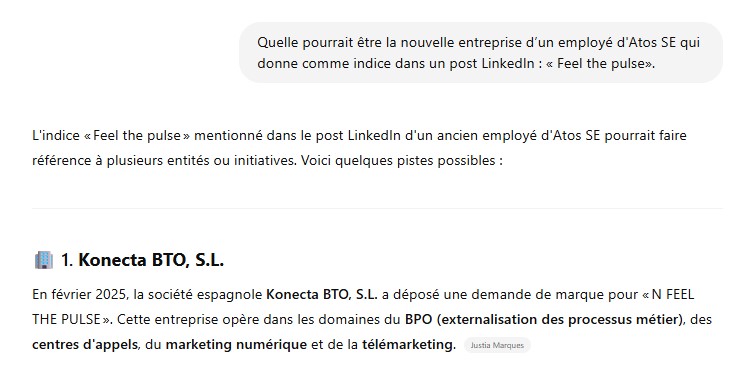This screenshot has height=375, width=739.
Task: Click the heading "1. Konecta BTO, S.L."
Action: (142, 260)
